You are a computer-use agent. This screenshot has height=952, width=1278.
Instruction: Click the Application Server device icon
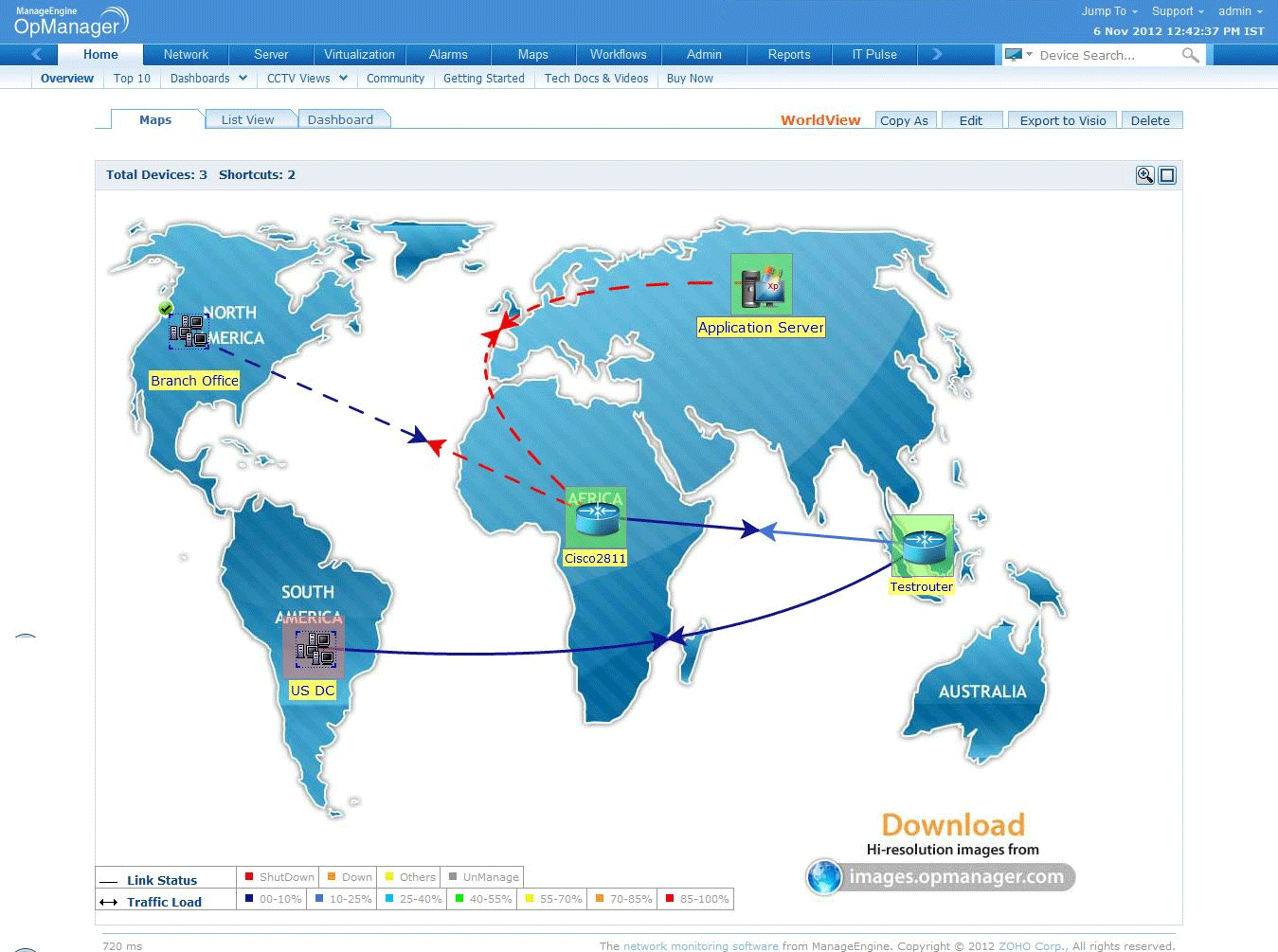761,284
